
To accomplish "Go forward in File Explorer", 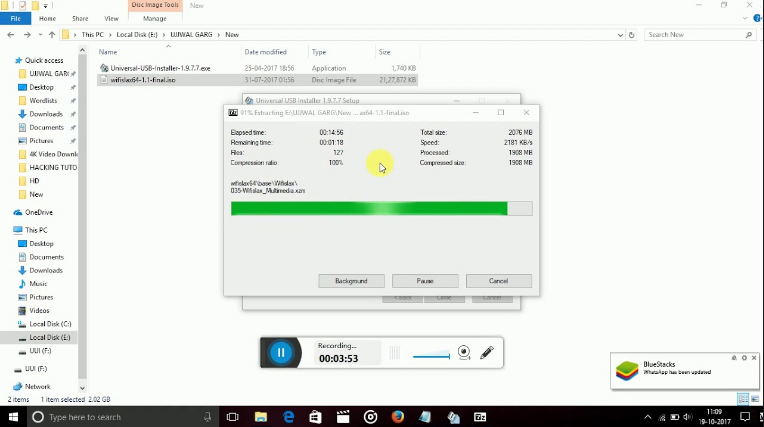I will coord(27,35).
